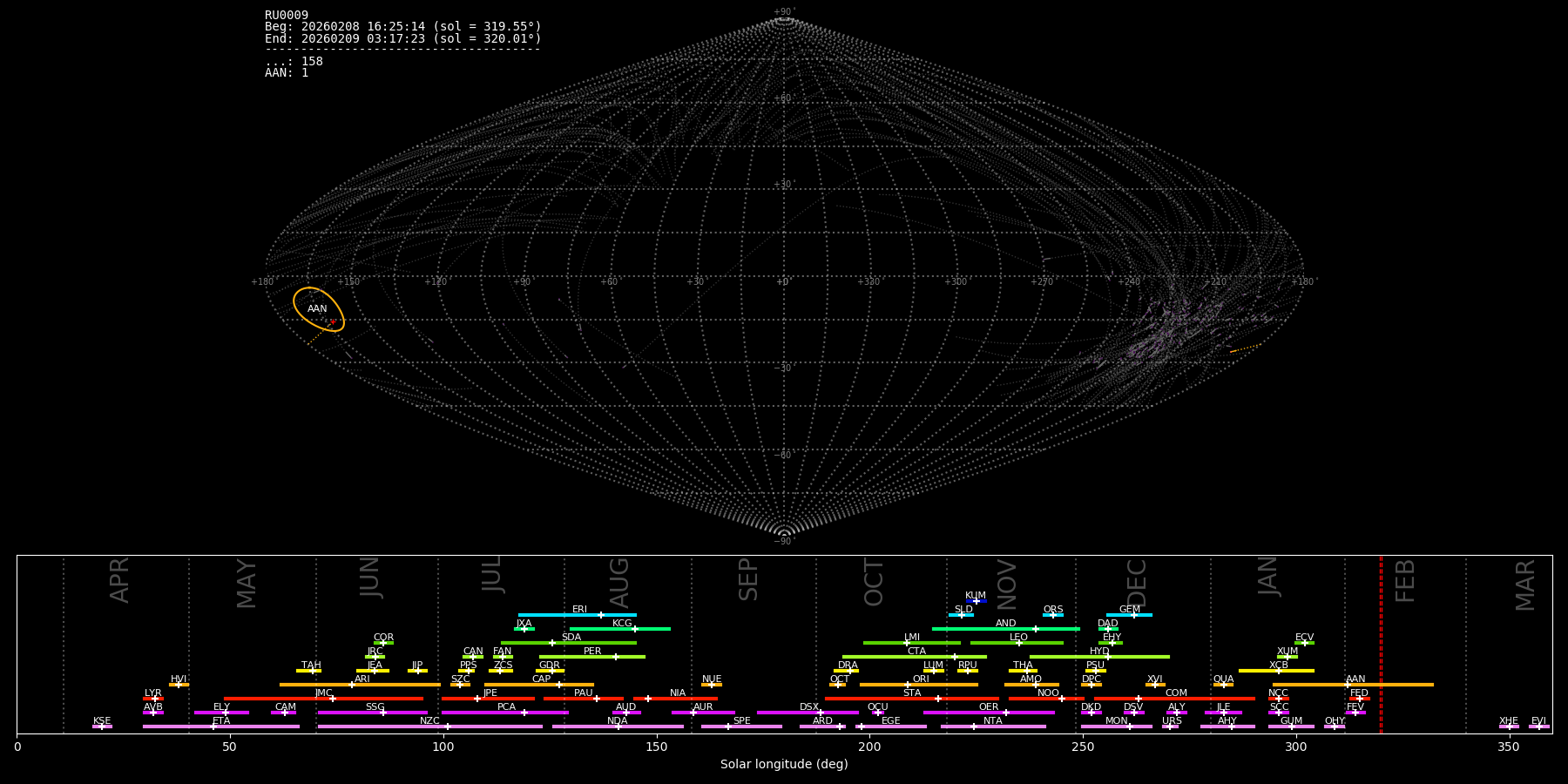Select the red STA shower bar

[x=912, y=699]
